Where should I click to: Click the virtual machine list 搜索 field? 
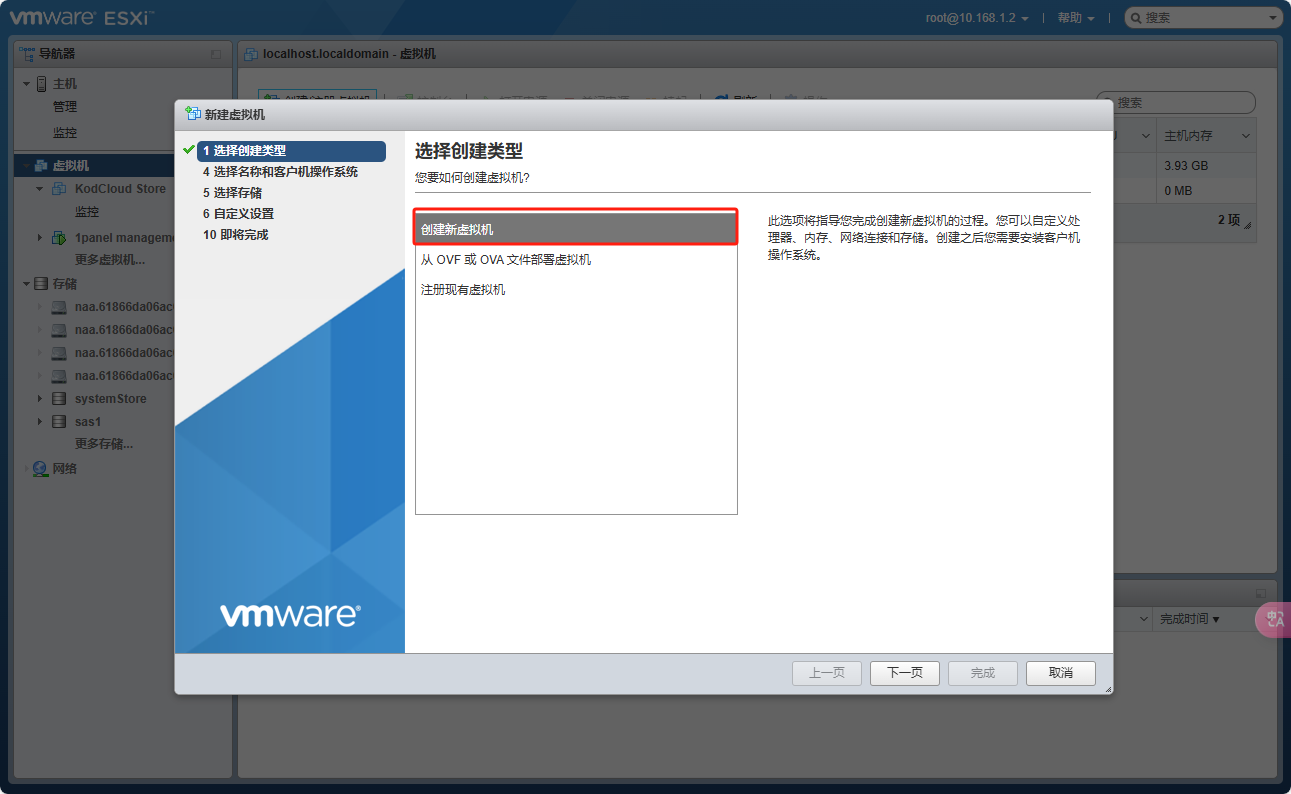click(x=1176, y=103)
